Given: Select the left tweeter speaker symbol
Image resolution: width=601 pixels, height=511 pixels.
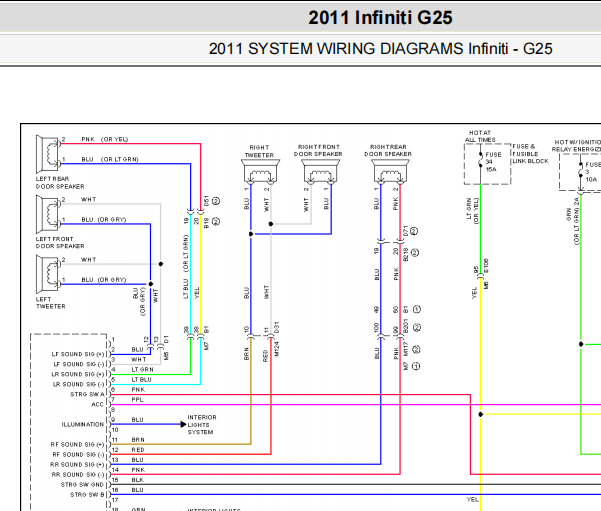Looking at the screenshot, I should 47,271.
